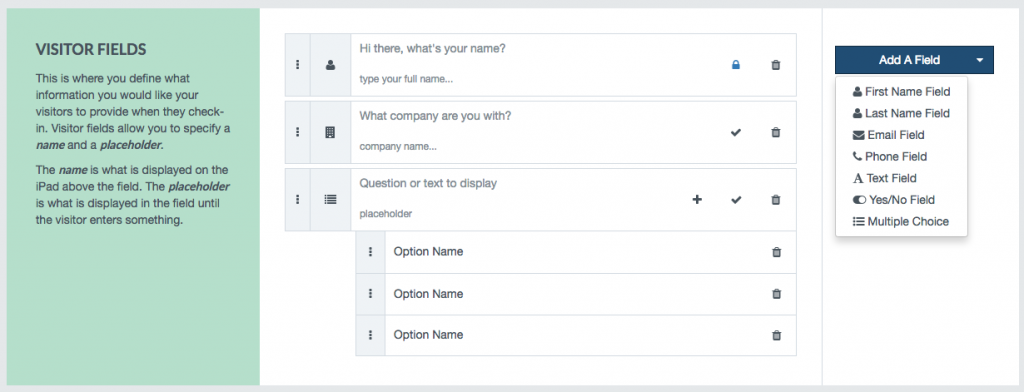Delete the first Option Name row

coord(776,252)
